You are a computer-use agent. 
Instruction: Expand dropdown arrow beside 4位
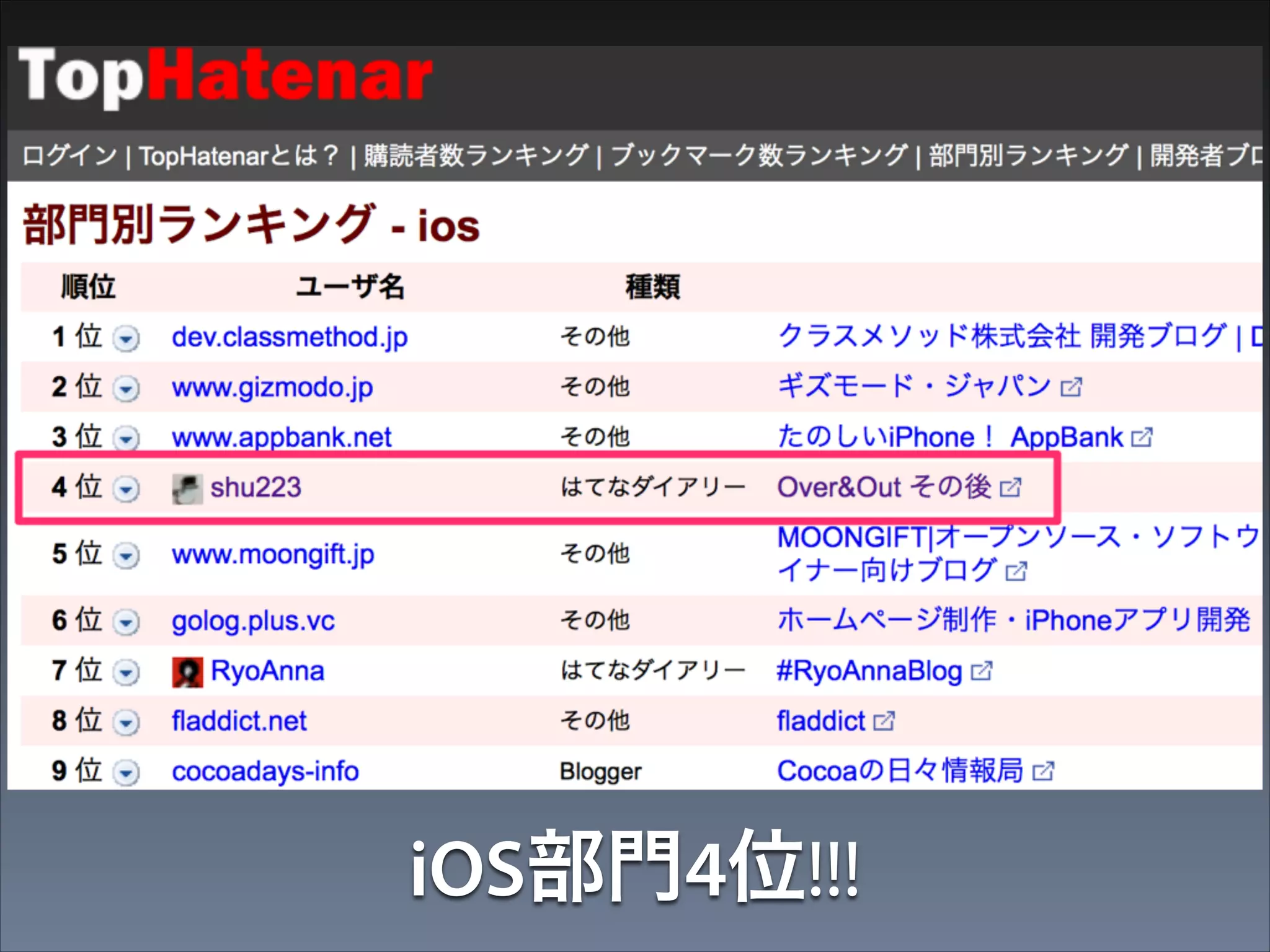point(127,489)
